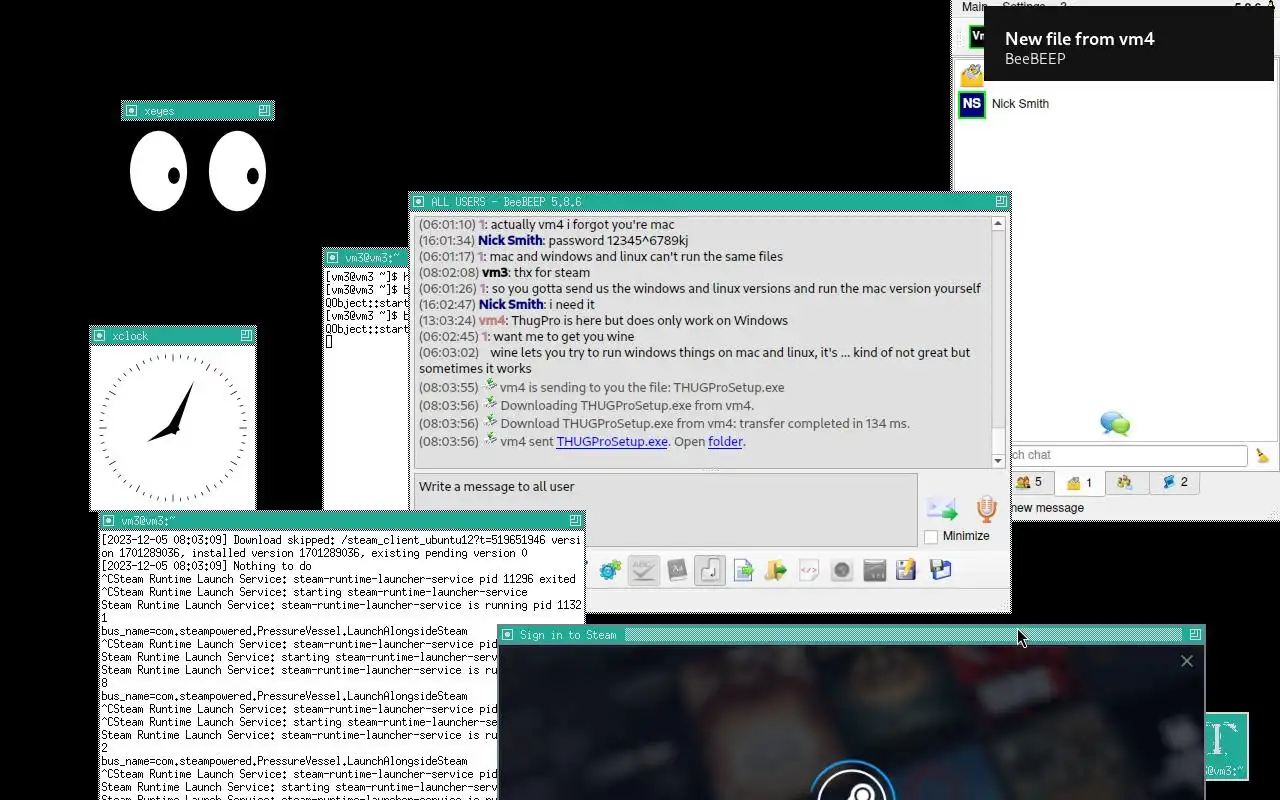1280x800 pixels.
Task: Click the xeyes left eye
Action: click(159, 171)
